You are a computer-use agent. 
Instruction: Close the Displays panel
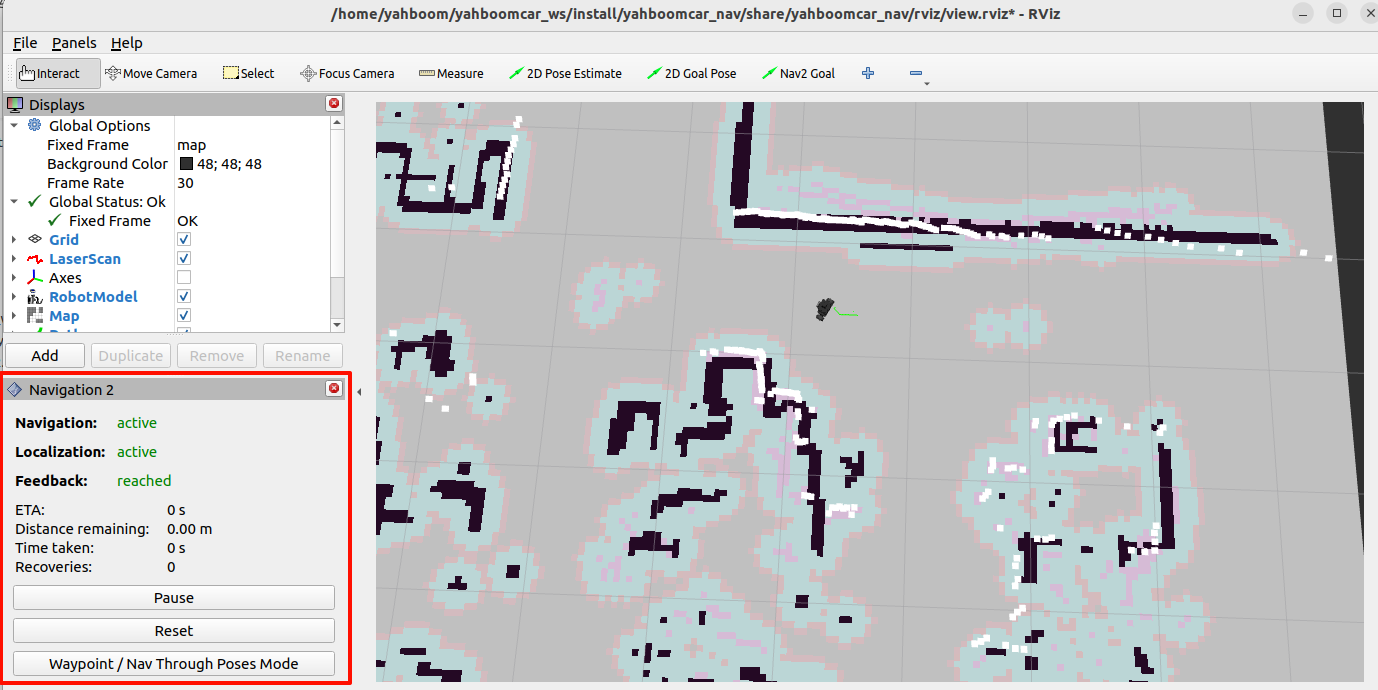click(334, 104)
